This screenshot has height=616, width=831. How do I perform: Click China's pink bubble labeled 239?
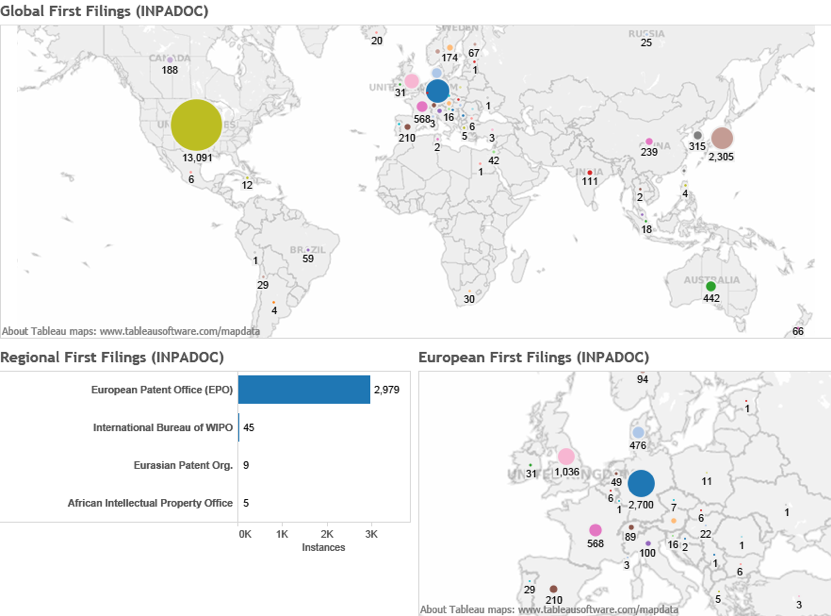[649, 141]
